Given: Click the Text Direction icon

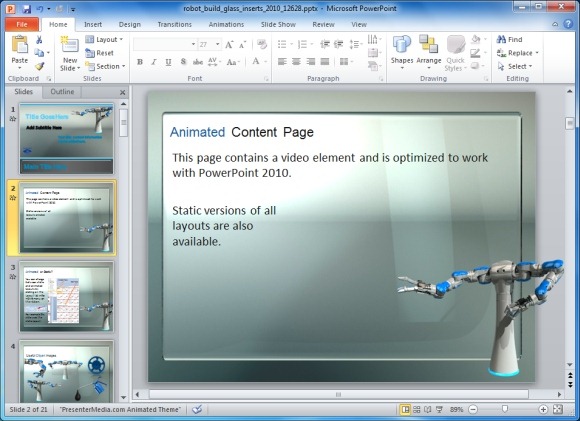Looking at the screenshot, I should pyautogui.click(x=373, y=39).
